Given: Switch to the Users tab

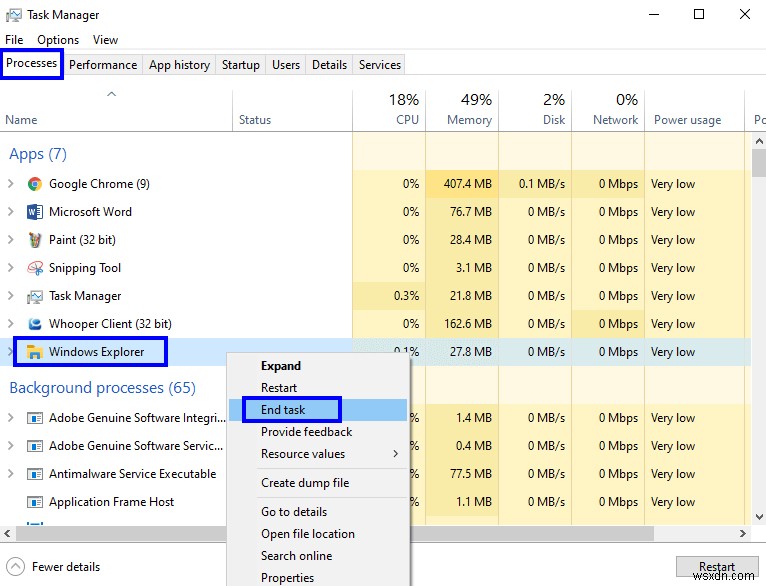Looking at the screenshot, I should point(286,65).
